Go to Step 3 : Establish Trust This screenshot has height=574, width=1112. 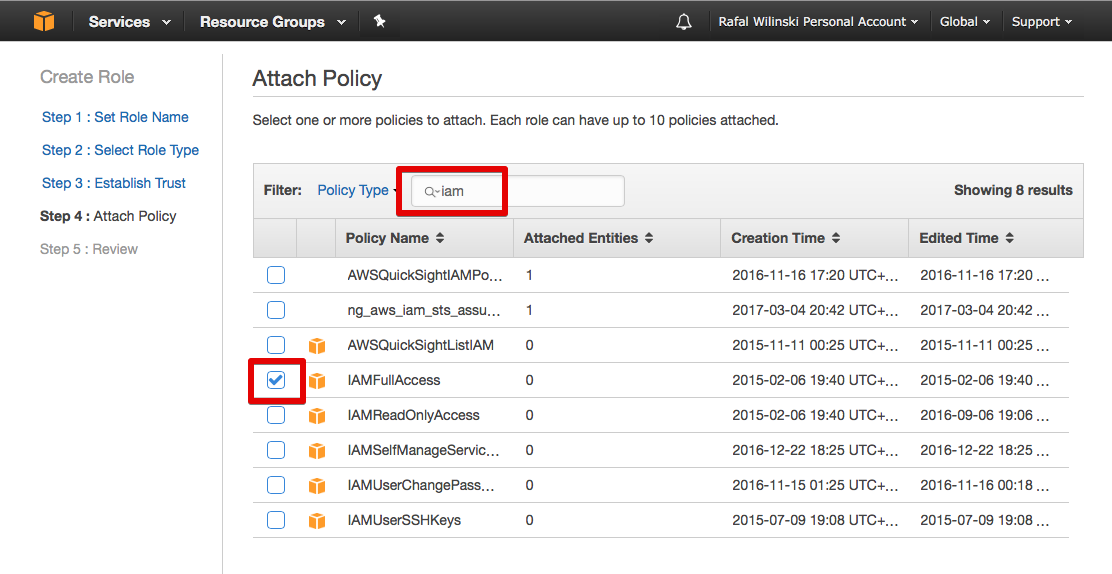113,183
